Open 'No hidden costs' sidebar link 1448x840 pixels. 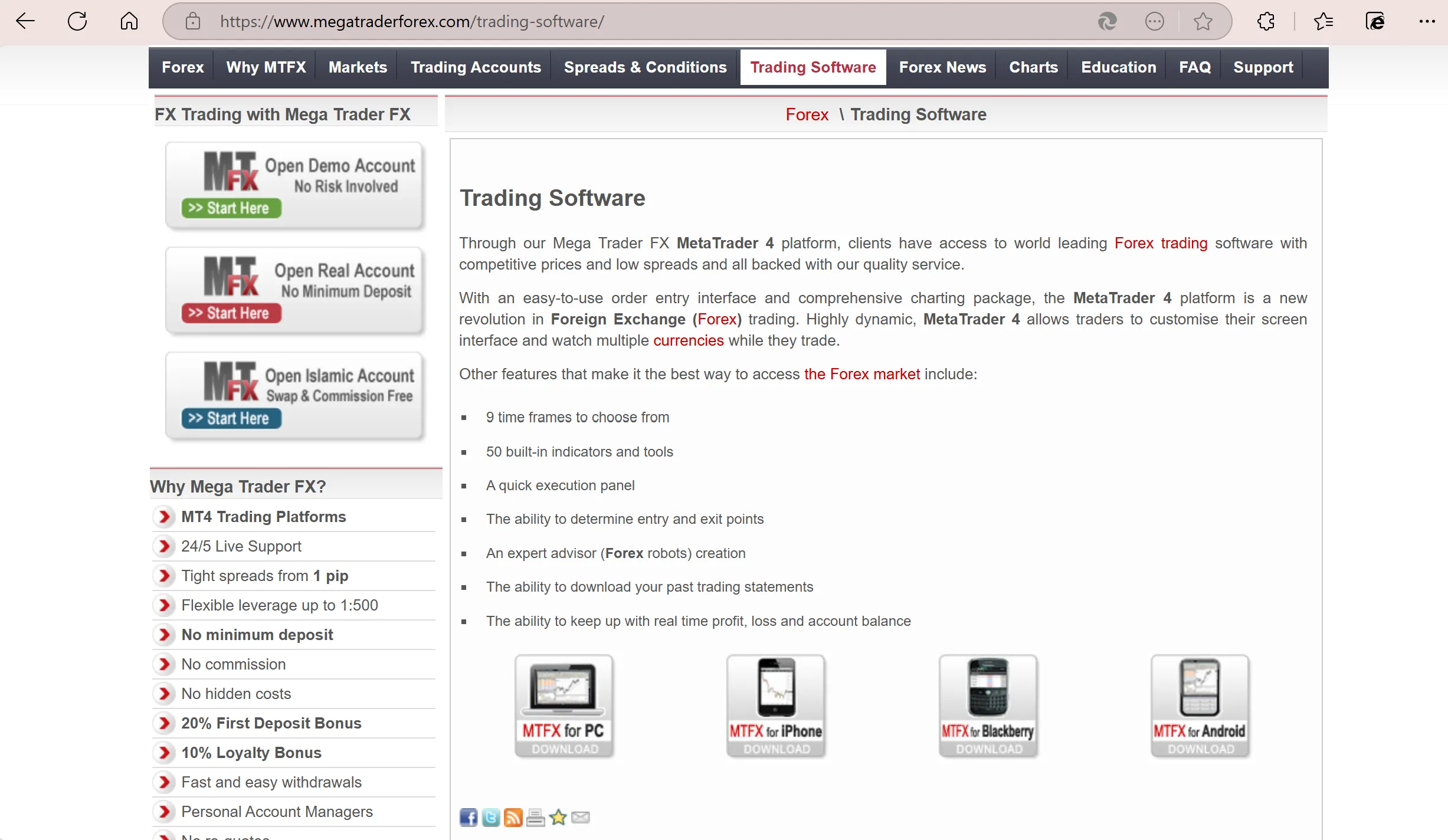[x=236, y=694]
